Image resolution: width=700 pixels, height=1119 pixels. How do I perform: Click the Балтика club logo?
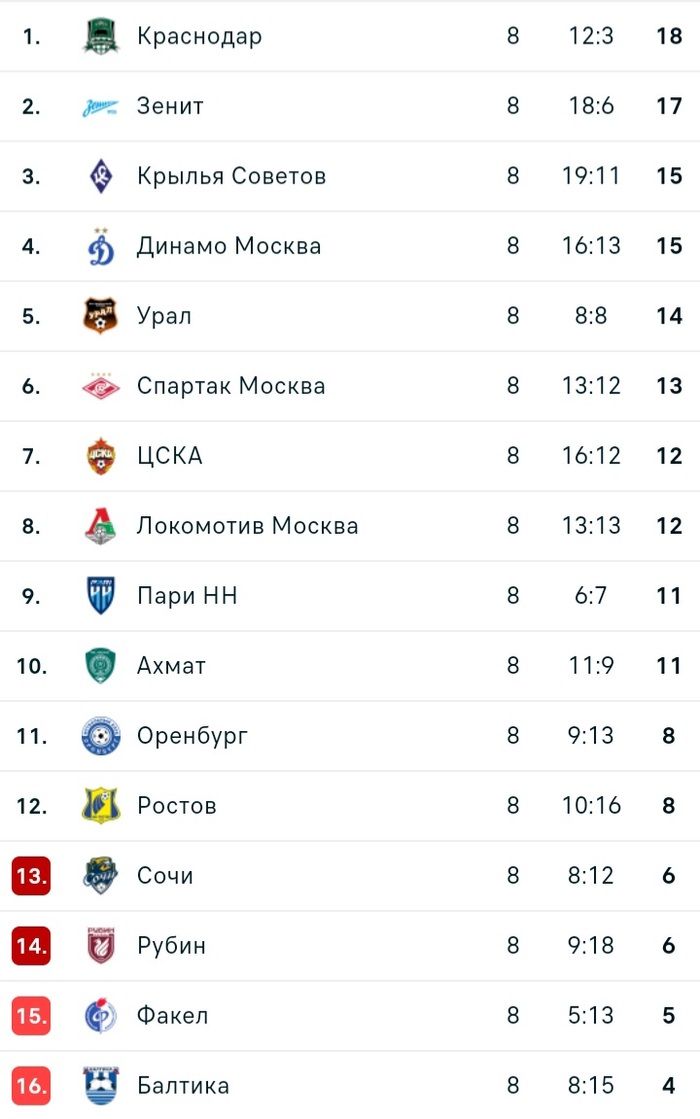tap(100, 1086)
